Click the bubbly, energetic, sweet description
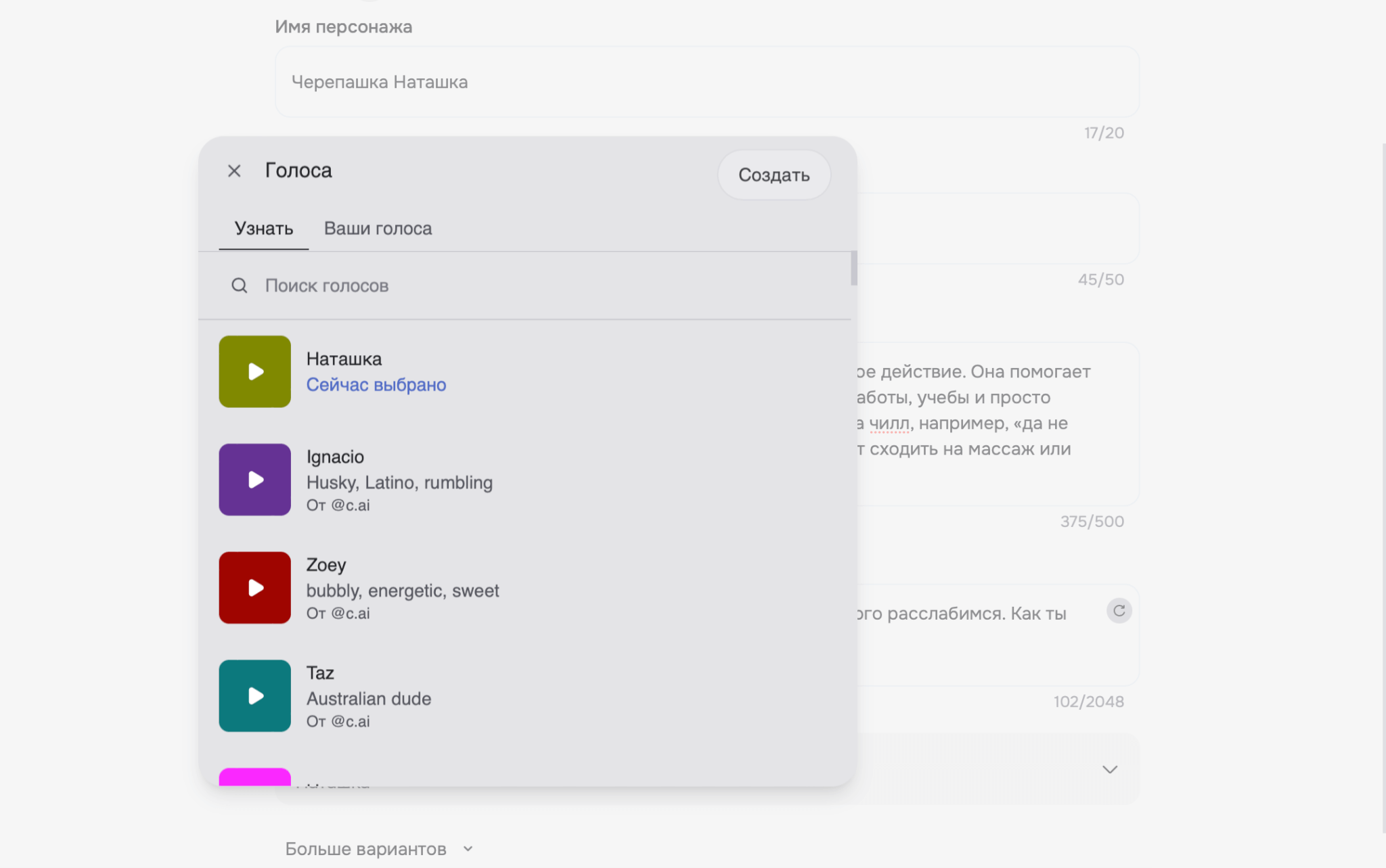The image size is (1386, 868). 403,591
